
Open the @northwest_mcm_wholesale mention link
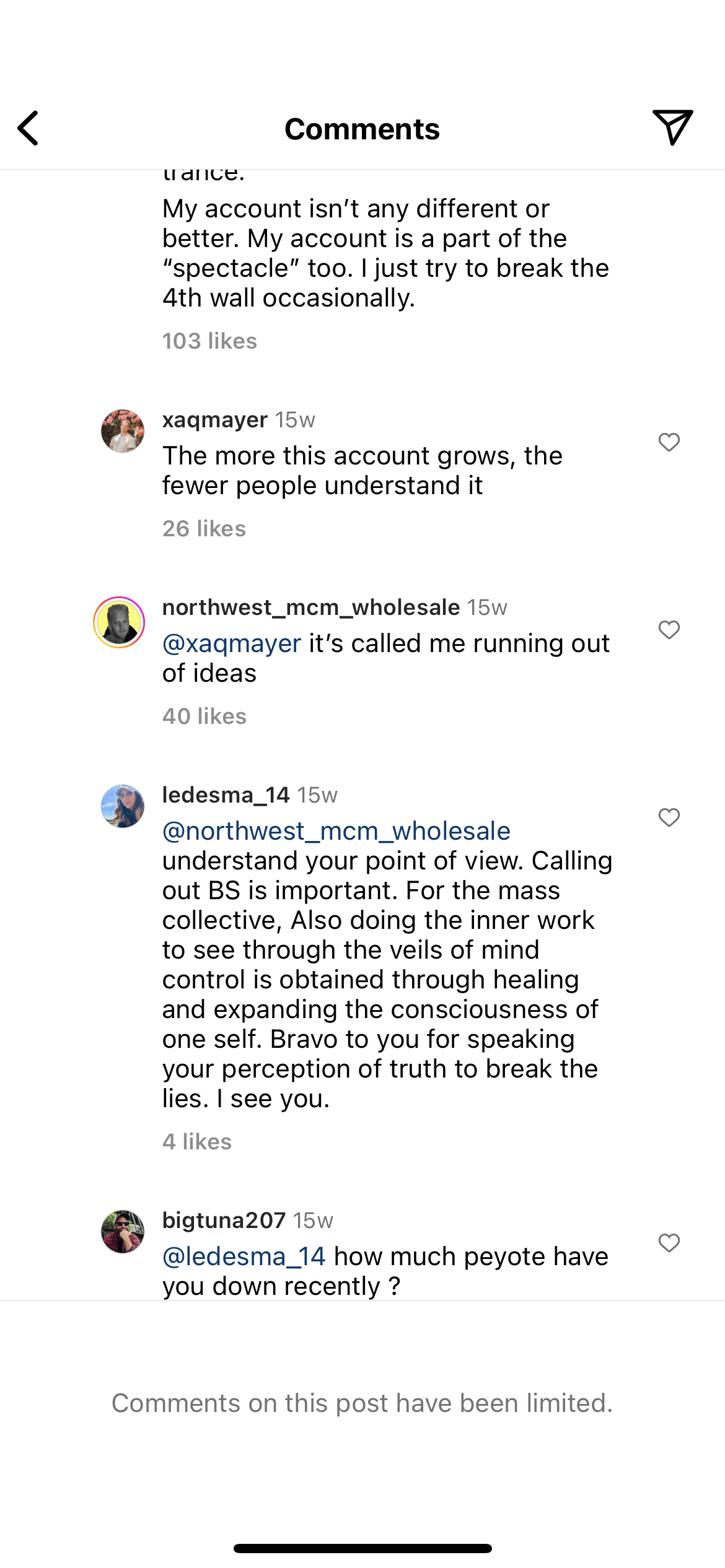[336, 831]
